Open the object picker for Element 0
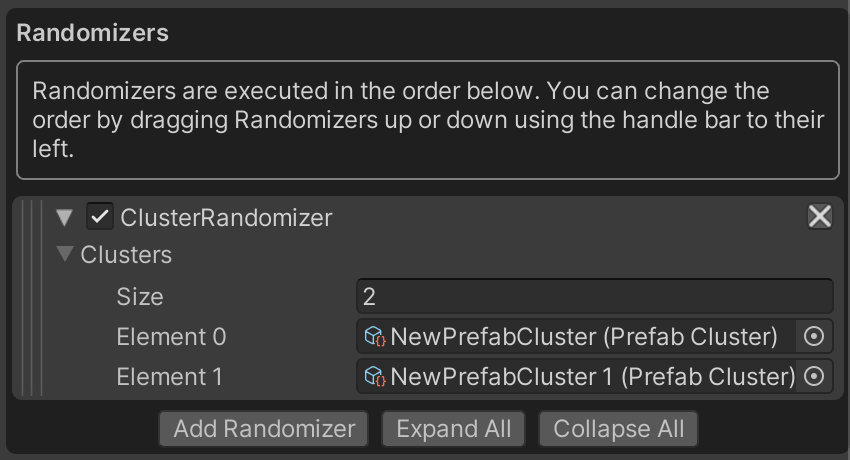The height and width of the screenshot is (460, 850). (x=814, y=337)
